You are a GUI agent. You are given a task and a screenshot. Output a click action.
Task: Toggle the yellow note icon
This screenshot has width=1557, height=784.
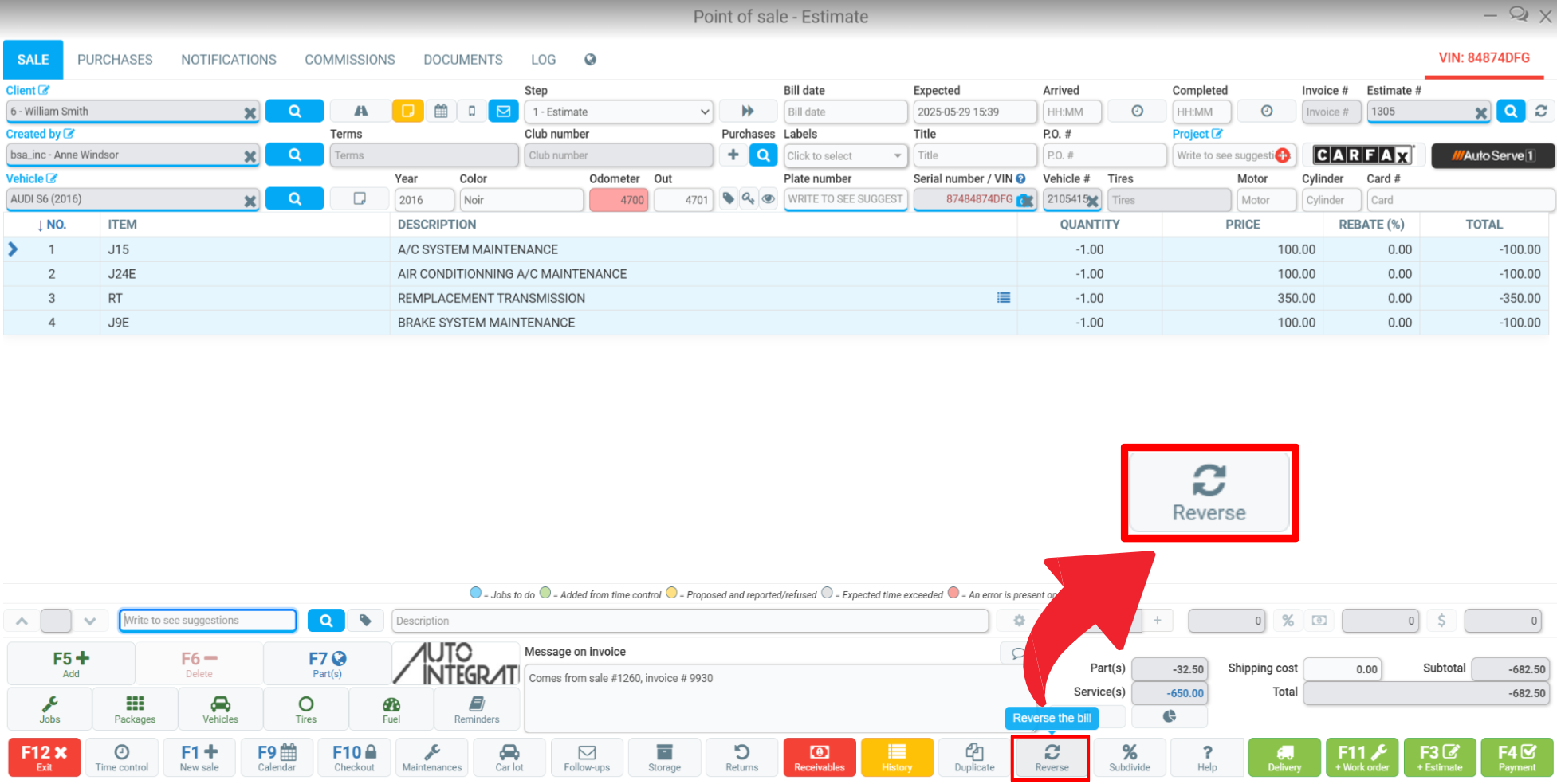407,111
